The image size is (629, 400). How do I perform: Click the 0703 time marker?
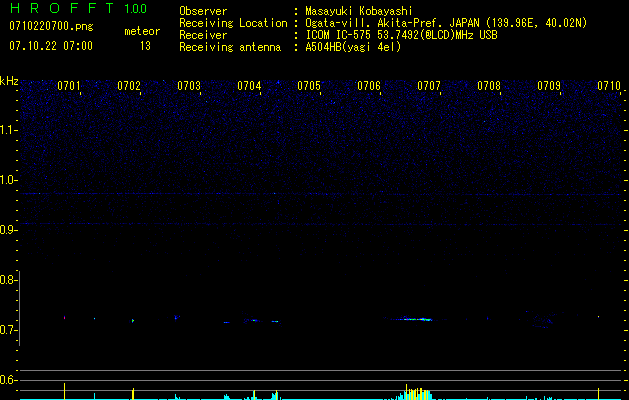pos(189,86)
